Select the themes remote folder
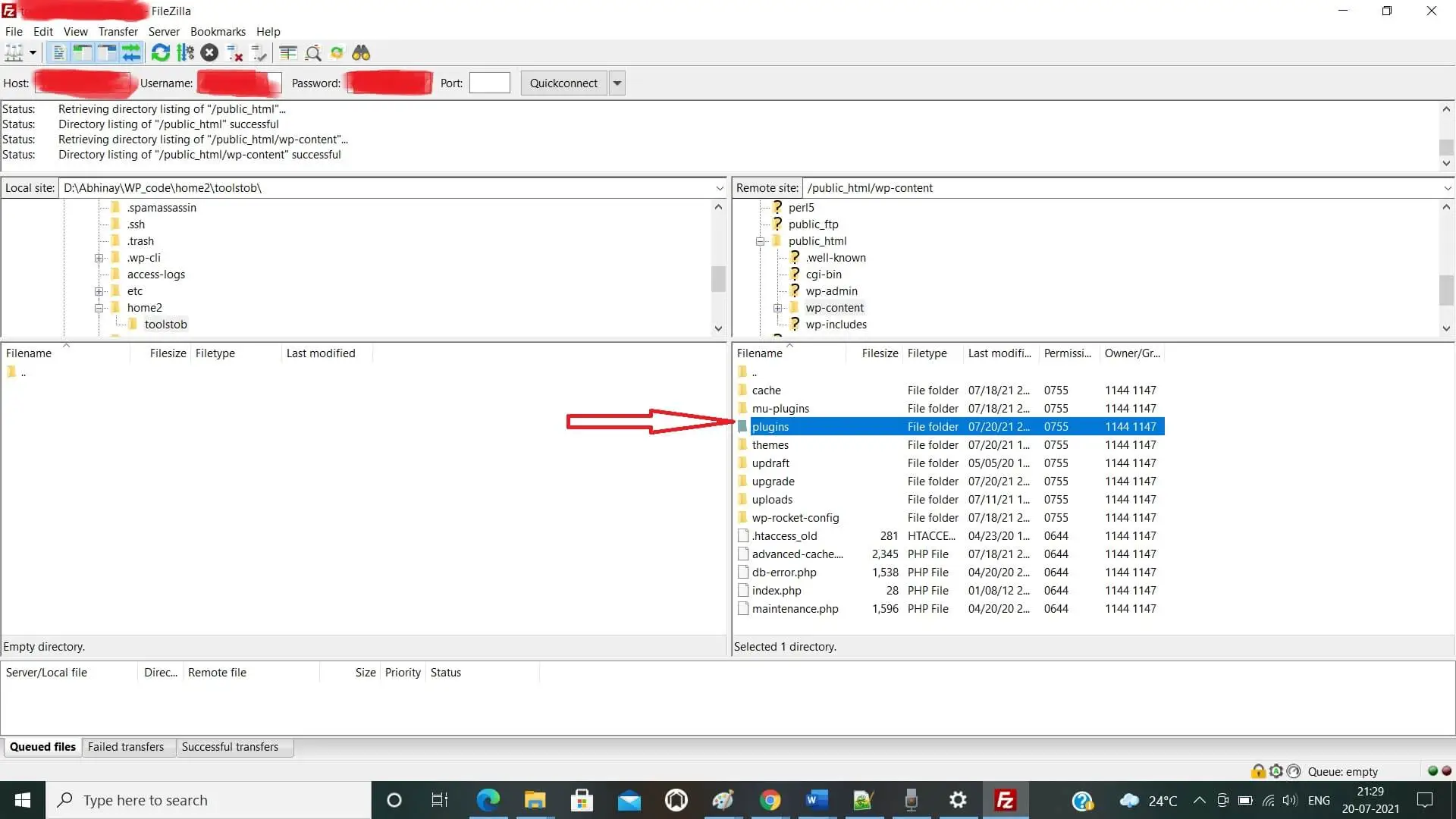The width and height of the screenshot is (1456, 819). tap(770, 445)
